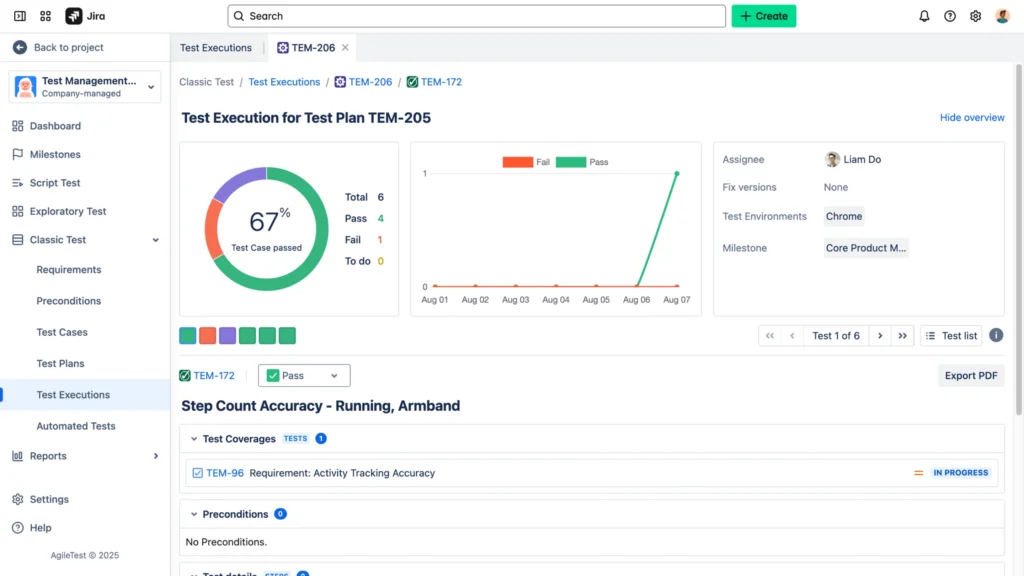Viewport: 1024px width, 576px height.
Task: Collapse the Test Coverages section
Action: coord(194,439)
